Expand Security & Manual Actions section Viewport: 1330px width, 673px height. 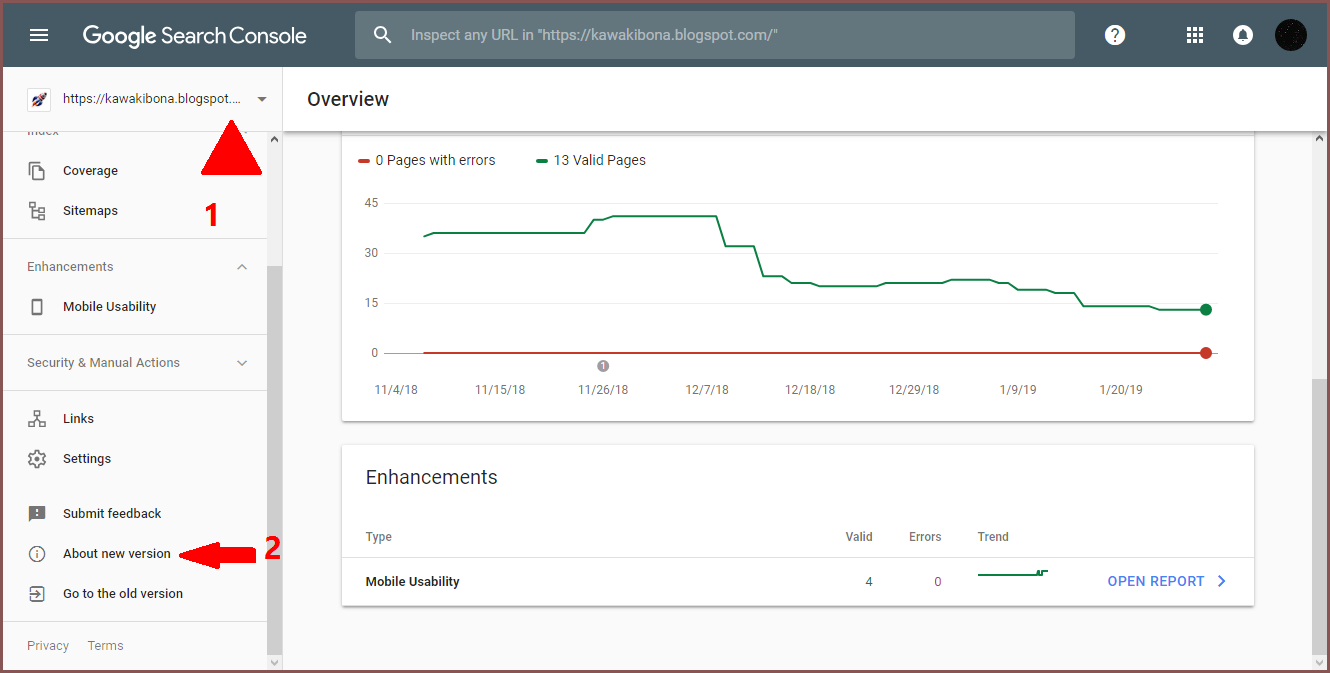click(x=242, y=363)
